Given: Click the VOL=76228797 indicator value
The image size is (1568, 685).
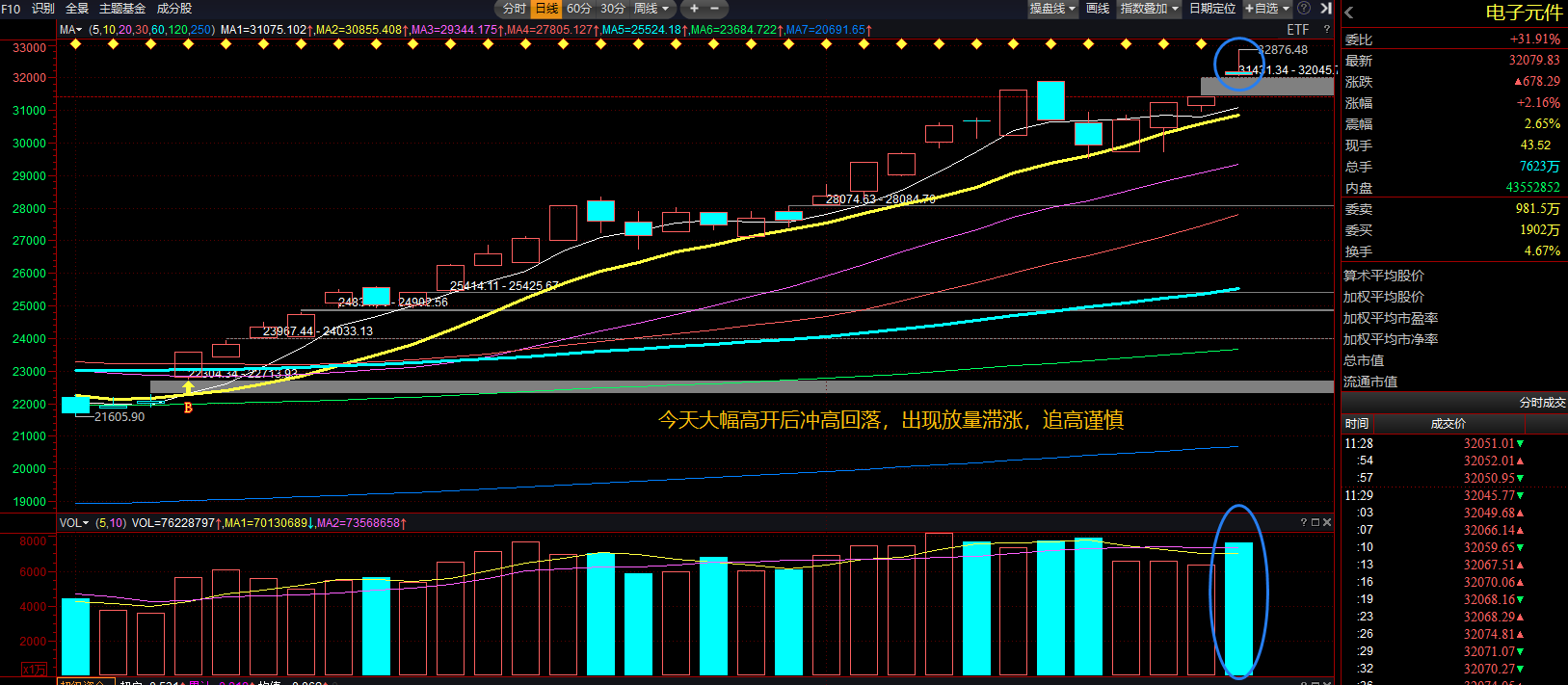Looking at the screenshot, I should pyautogui.click(x=176, y=523).
